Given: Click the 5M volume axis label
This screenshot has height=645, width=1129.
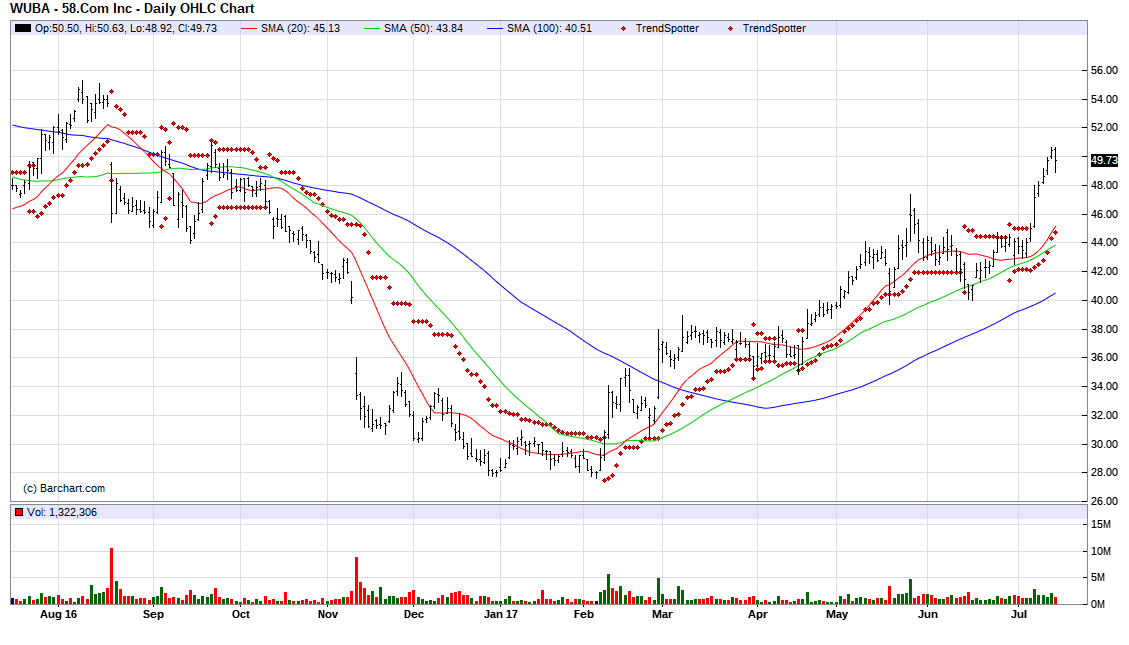Looking at the screenshot, I should pos(1098,577).
